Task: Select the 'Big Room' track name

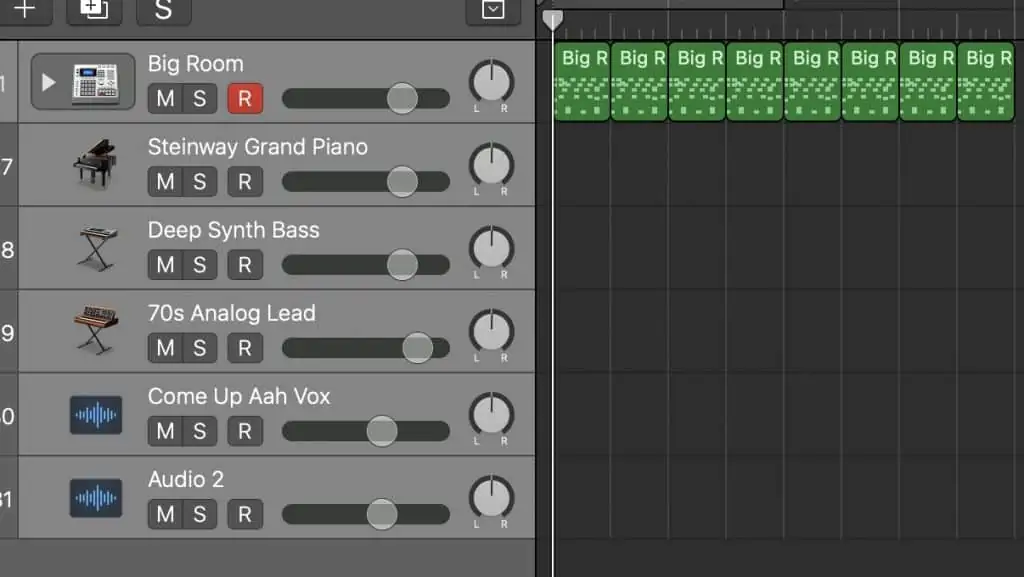Action: click(x=195, y=64)
